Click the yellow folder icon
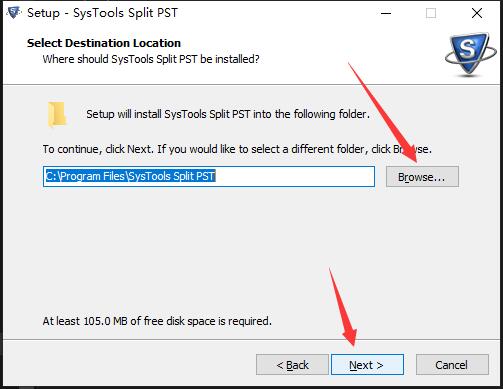Viewport: 503px width, 389px height. (x=57, y=114)
